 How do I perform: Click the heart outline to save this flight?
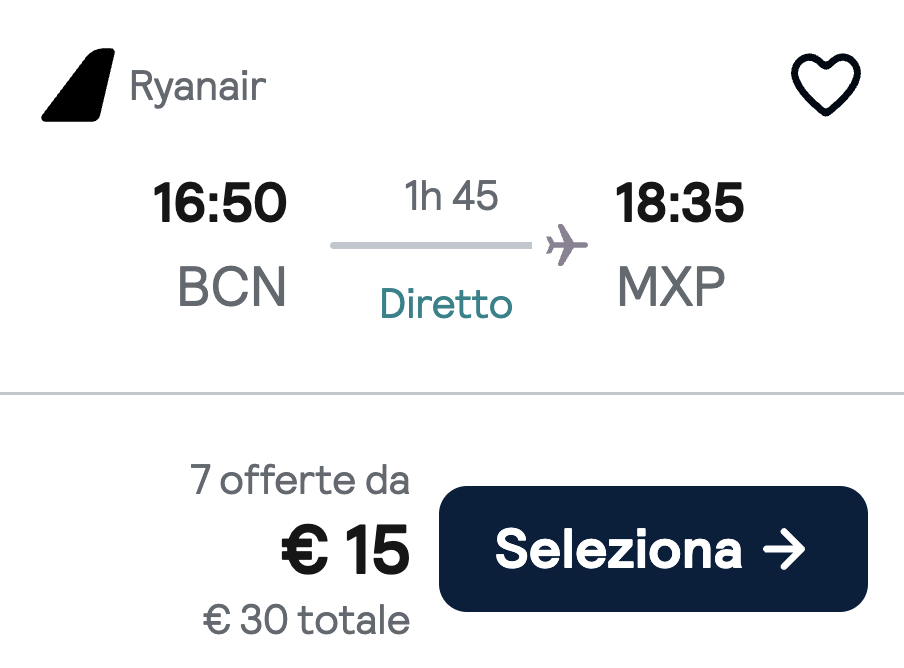[825, 86]
